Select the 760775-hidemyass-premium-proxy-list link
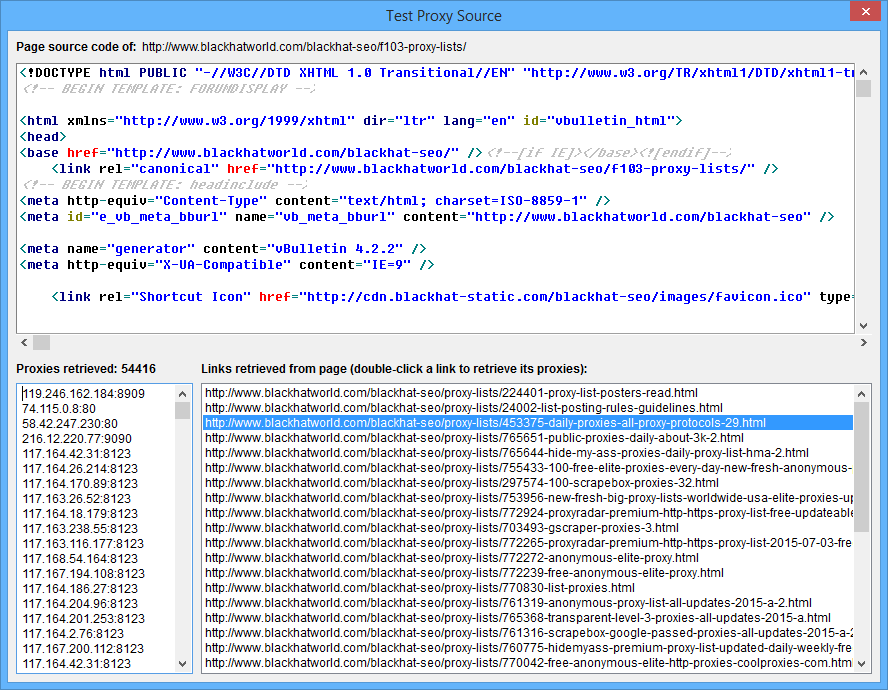Screen dimensions: 888x690 tap(528, 648)
